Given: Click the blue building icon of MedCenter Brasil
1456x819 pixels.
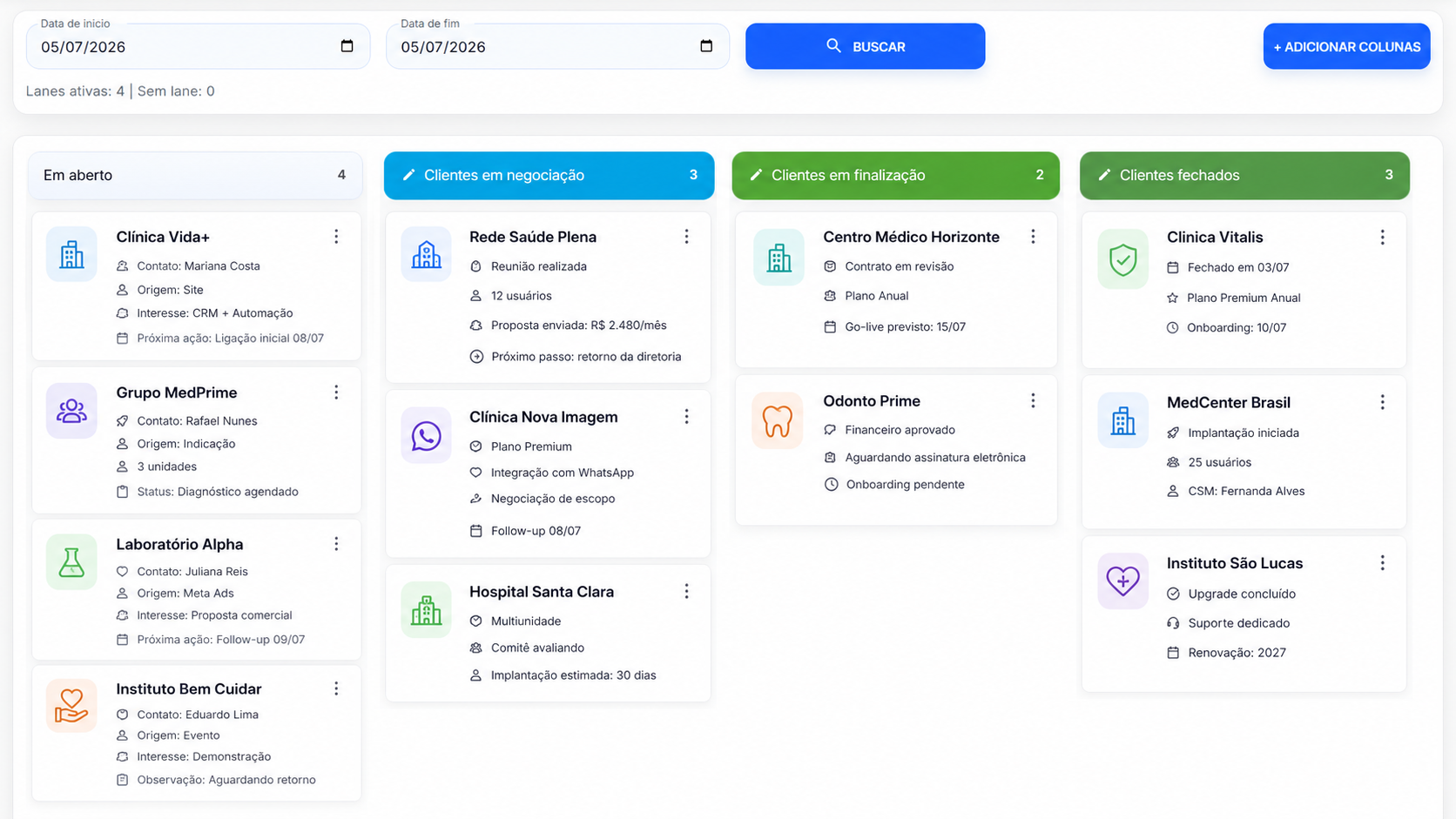Looking at the screenshot, I should (1123, 421).
